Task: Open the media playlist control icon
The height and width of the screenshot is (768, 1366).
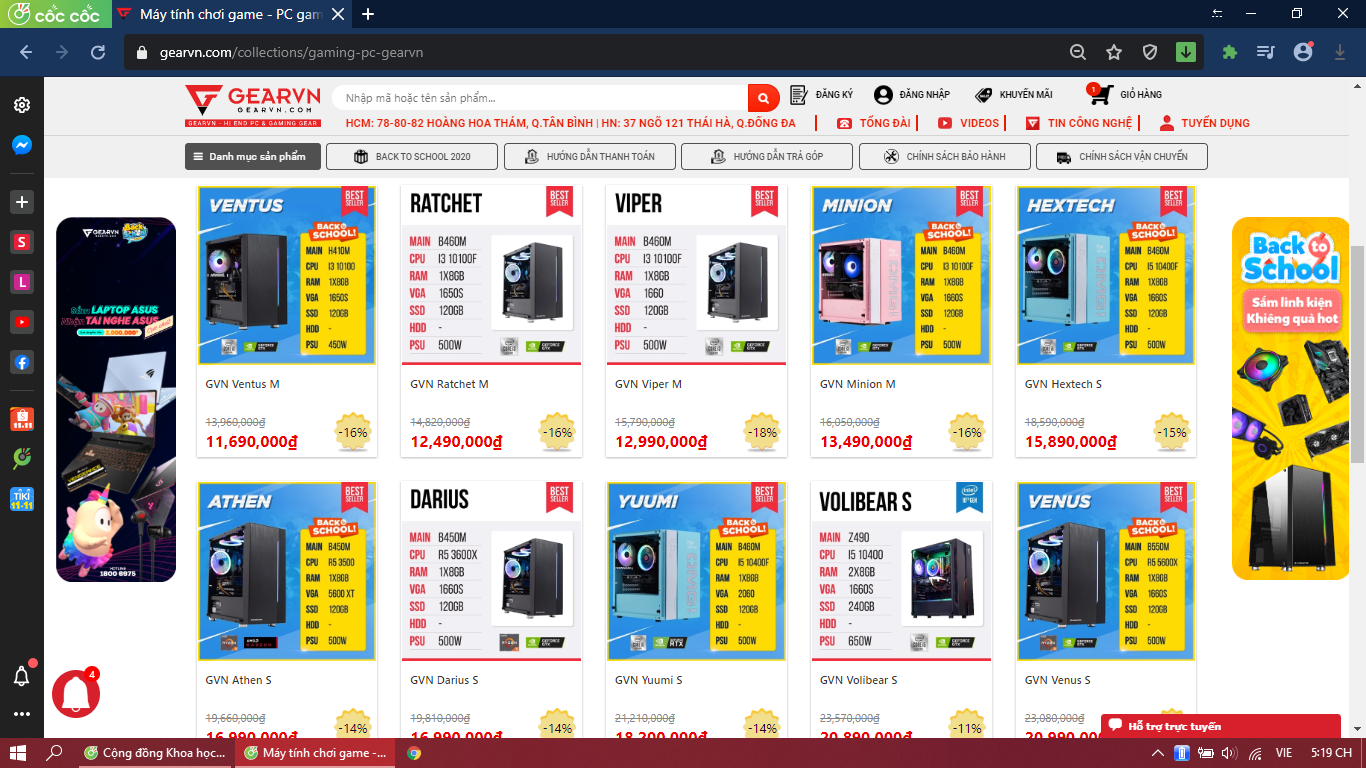Action: (x=1266, y=52)
